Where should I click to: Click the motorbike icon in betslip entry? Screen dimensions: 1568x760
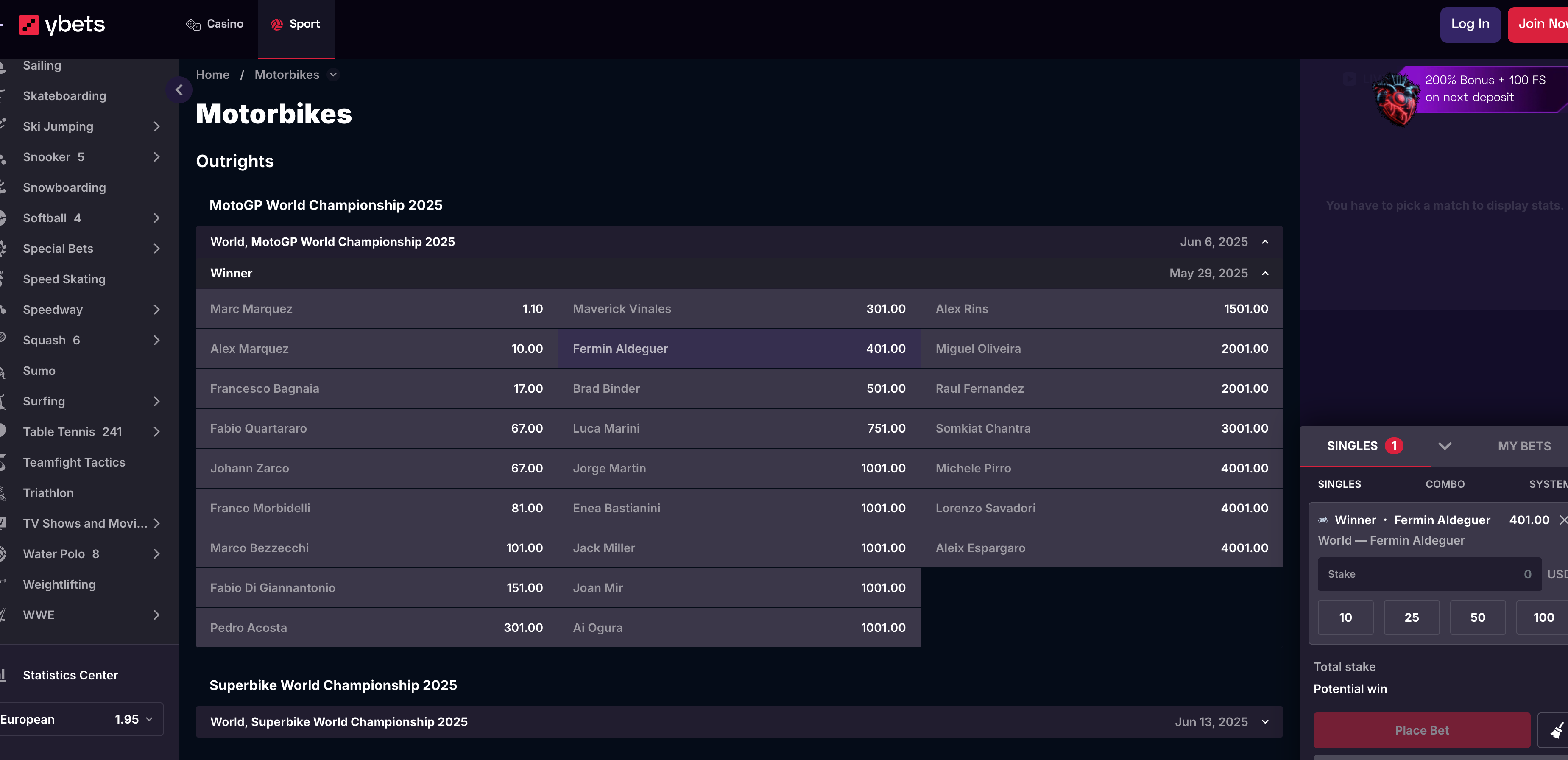[1323, 520]
